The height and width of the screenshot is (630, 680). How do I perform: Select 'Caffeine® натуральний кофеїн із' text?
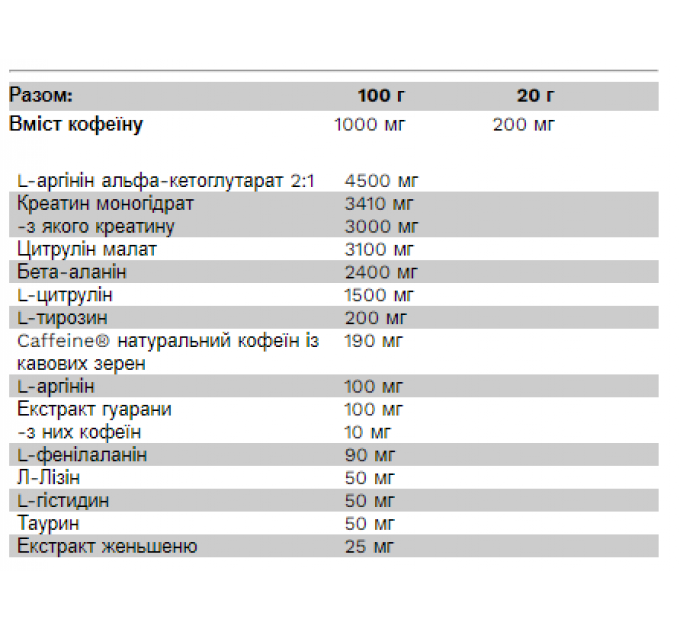point(168,341)
